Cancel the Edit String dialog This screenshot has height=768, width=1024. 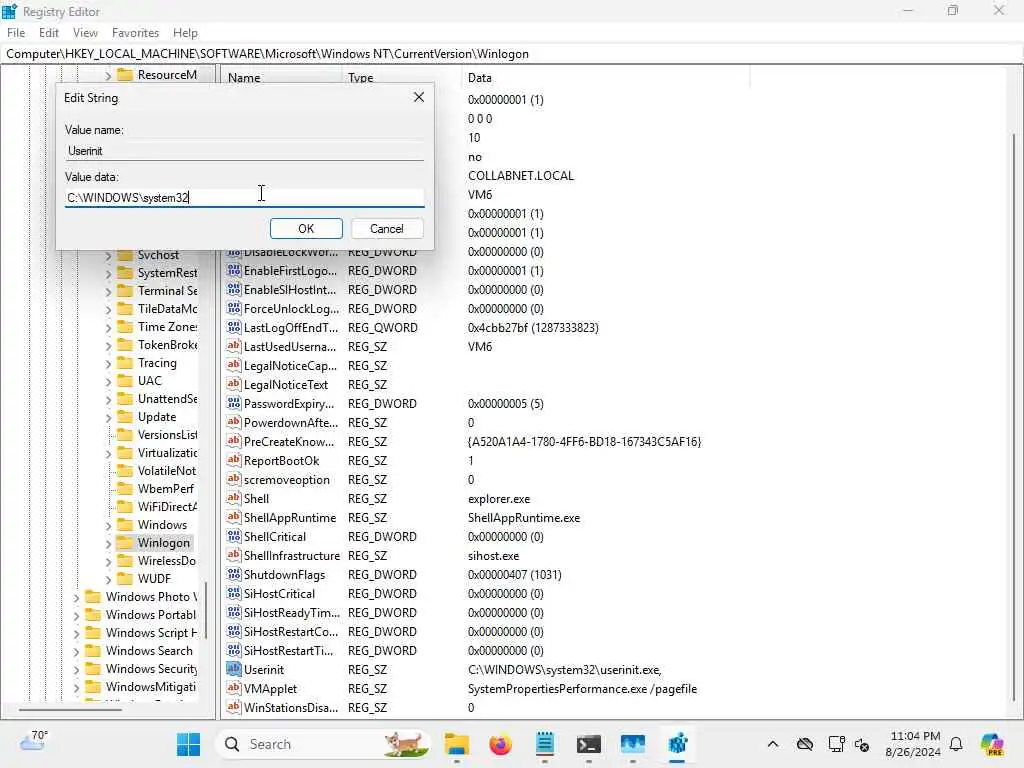387,229
